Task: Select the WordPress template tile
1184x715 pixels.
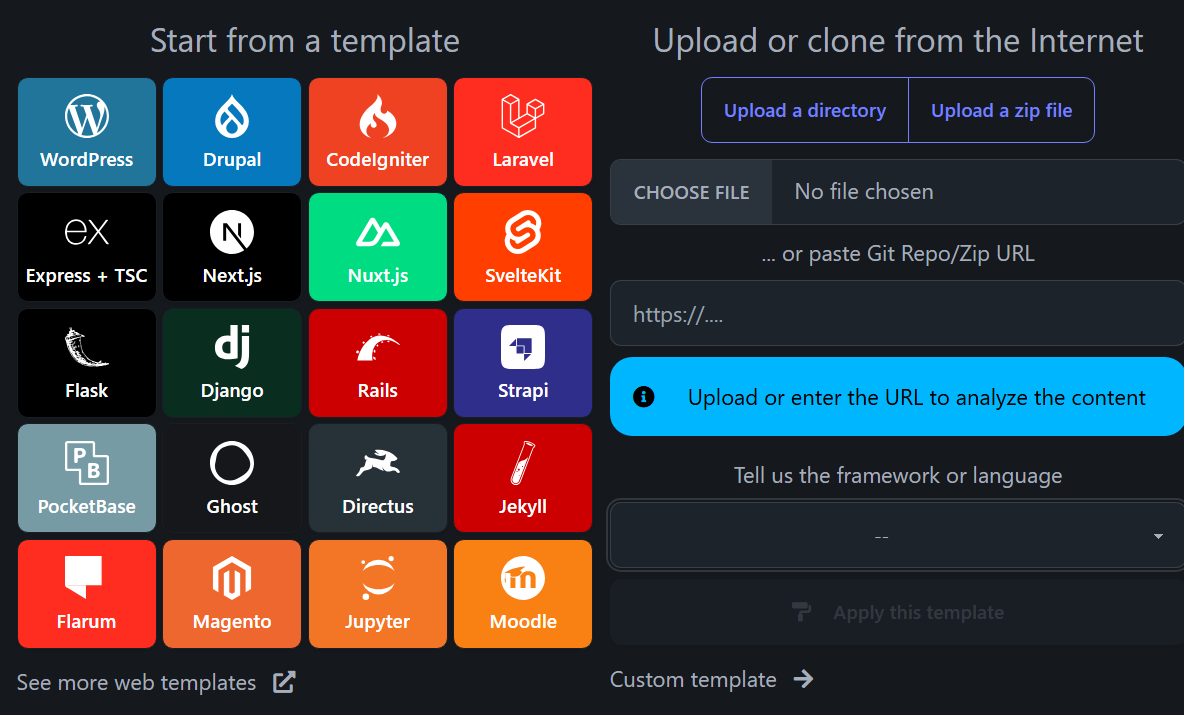Action: point(87,132)
